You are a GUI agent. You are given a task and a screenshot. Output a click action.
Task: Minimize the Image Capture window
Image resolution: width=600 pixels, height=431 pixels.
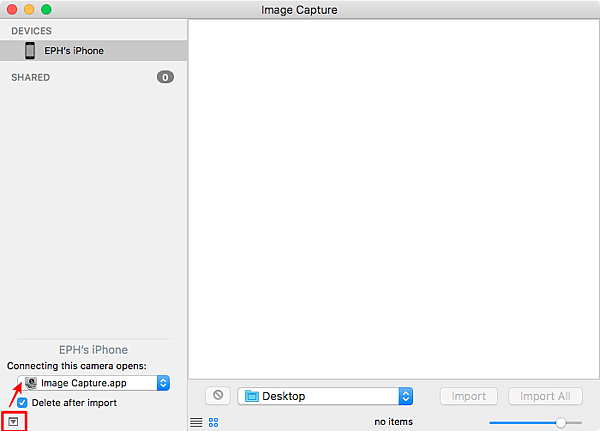click(x=29, y=10)
